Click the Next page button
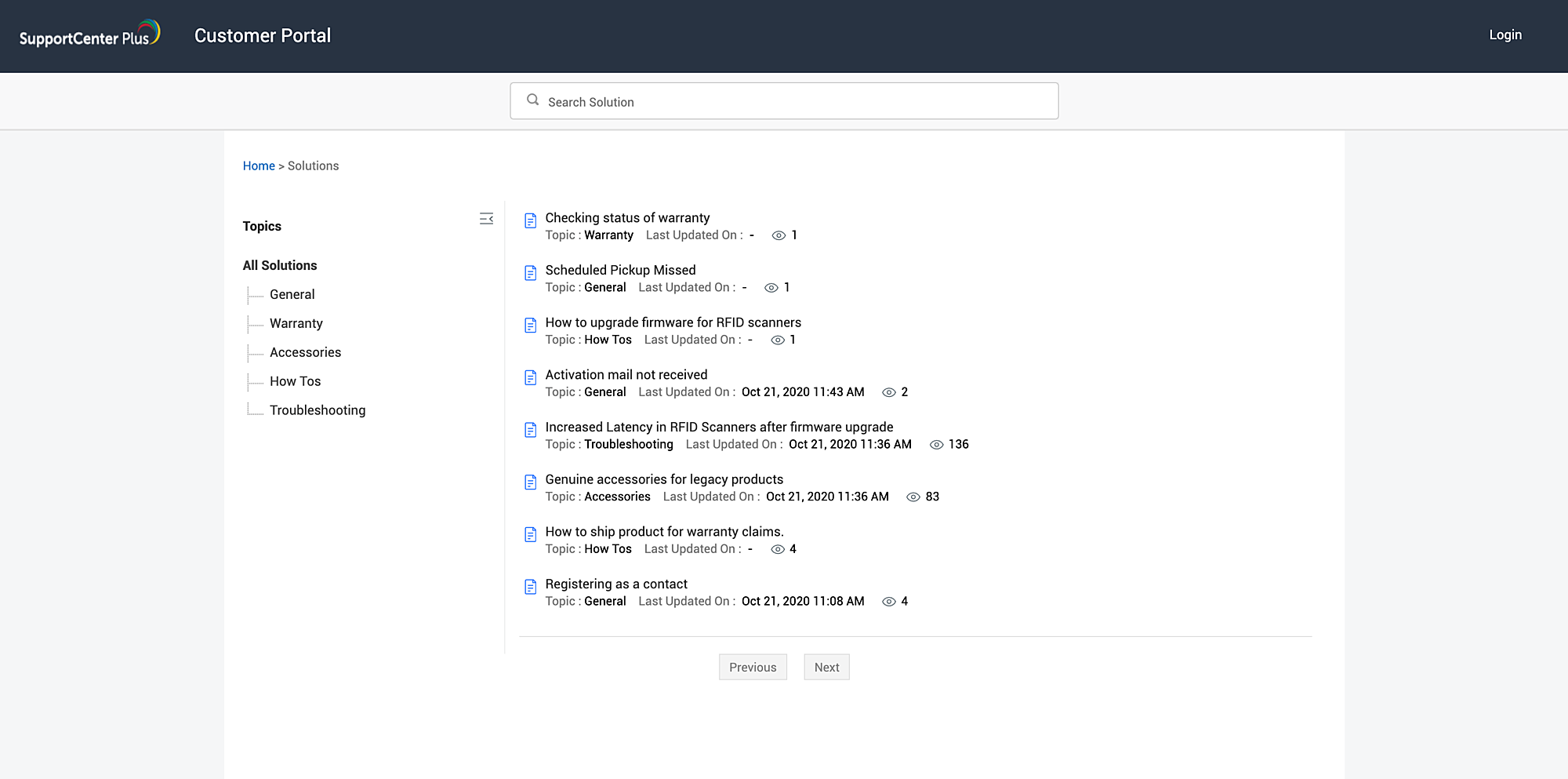This screenshot has width=1568, height=779. pos(826,667)
